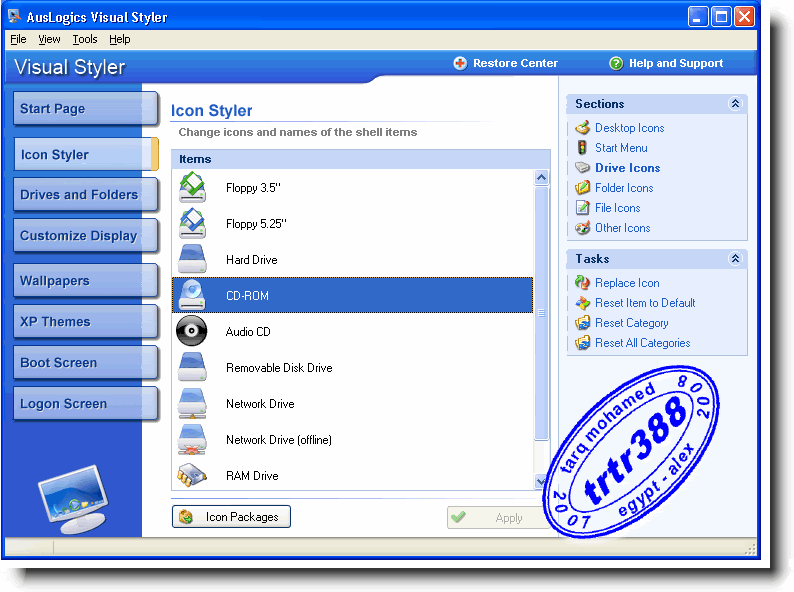Image resolution: width=794 pixels, height=592 pixels.
Task: Open the Tools menu
Action: pyautogui.click(x=85, y=40)
